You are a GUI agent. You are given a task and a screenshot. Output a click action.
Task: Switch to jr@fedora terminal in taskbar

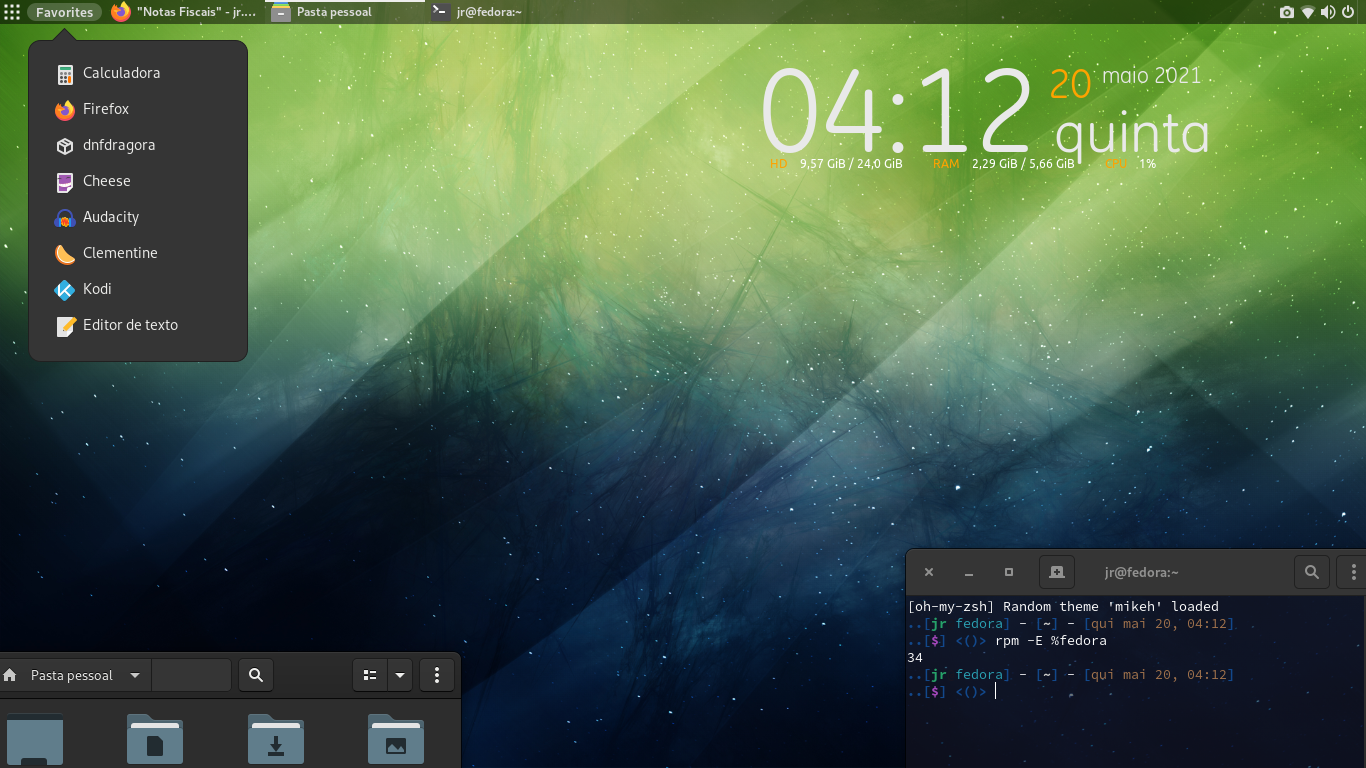478,12
